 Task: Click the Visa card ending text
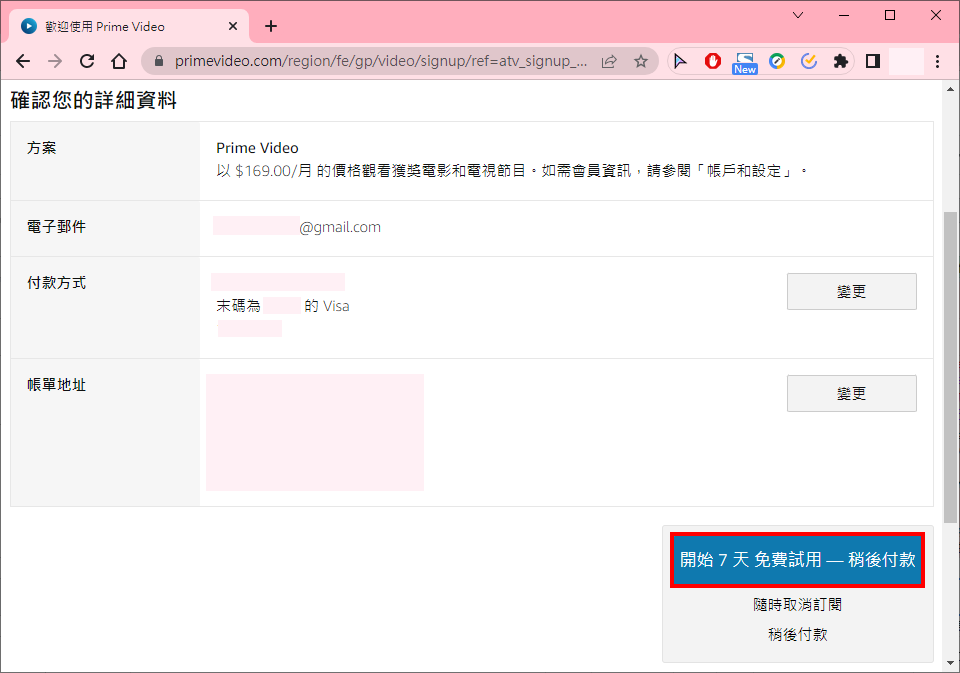point(283,306)
